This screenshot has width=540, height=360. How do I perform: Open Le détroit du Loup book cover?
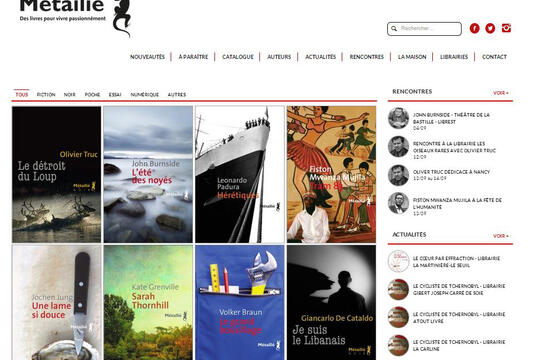[x=56, y=174]
